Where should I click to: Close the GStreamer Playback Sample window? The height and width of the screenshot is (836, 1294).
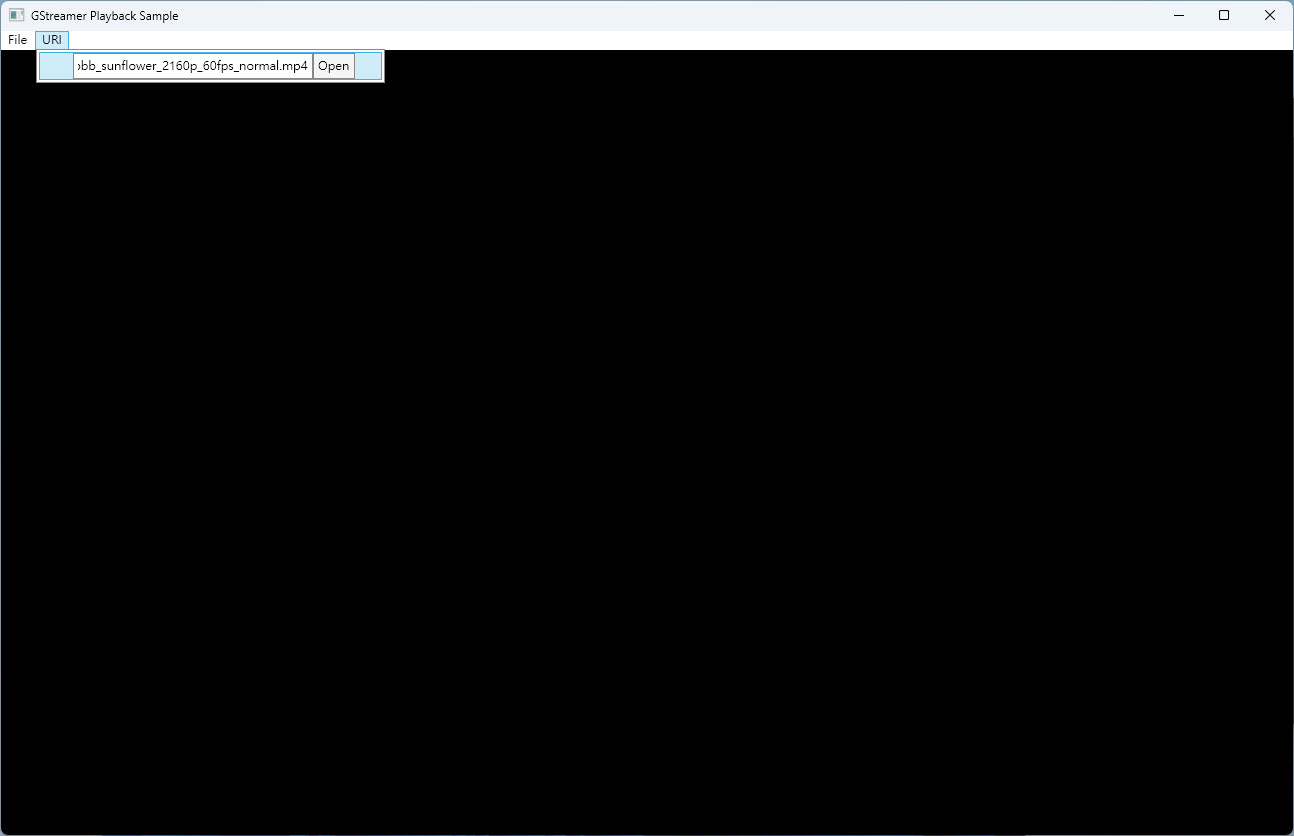[1270, 15]
